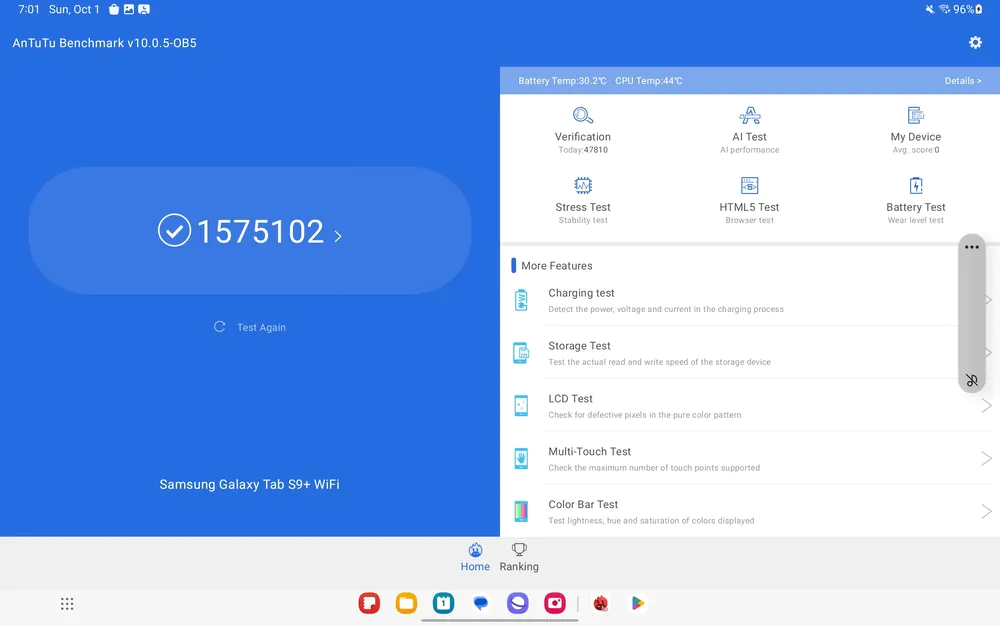Launch the AI Test performance benchmark
The height and width of the screenshot is (626, 1000).
pos(749,130)
